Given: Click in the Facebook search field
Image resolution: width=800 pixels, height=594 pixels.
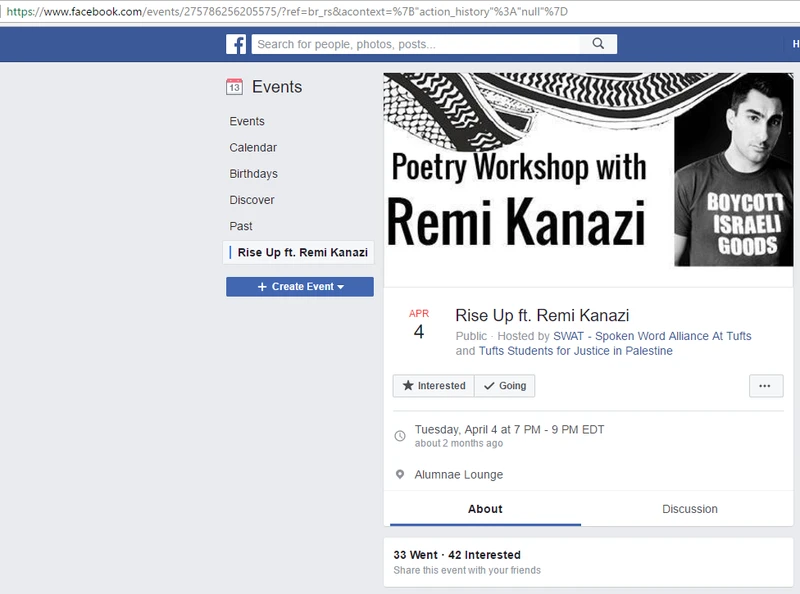Looking at the screenshot, I should pyautogui.click(x=416, y=44).
